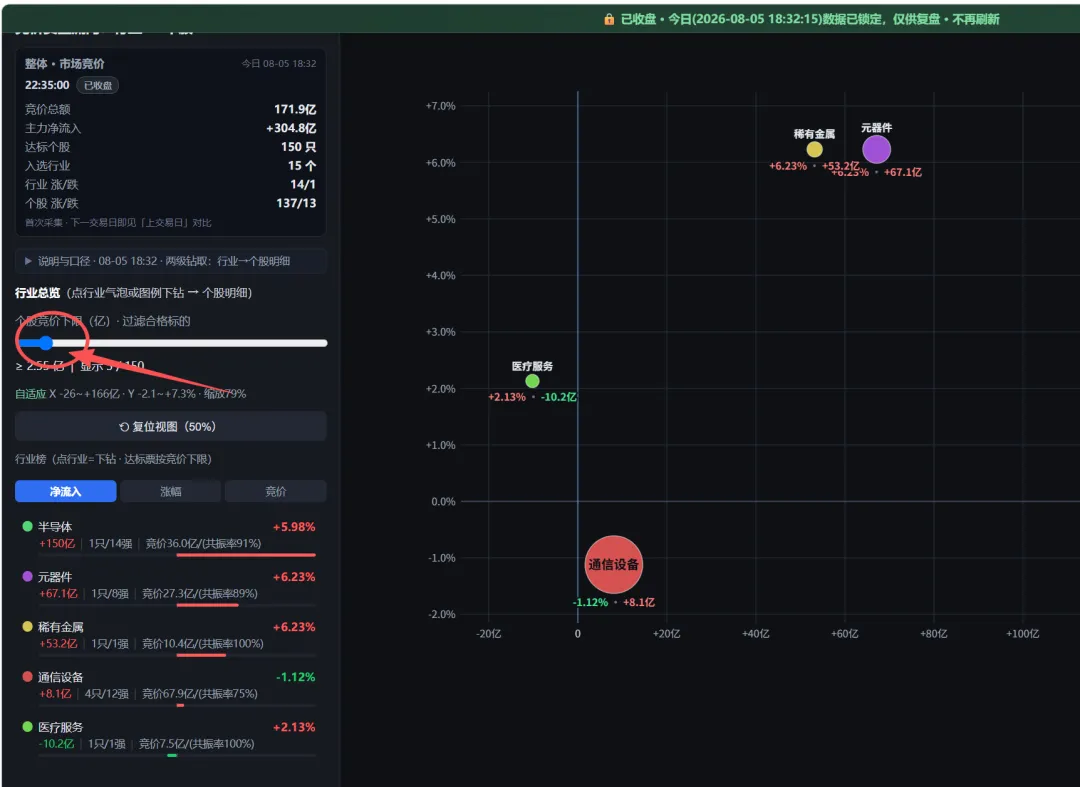The image size is (1080, 787).
Task: Open the 半导体 industry row name
Action: tap(55, 527)
